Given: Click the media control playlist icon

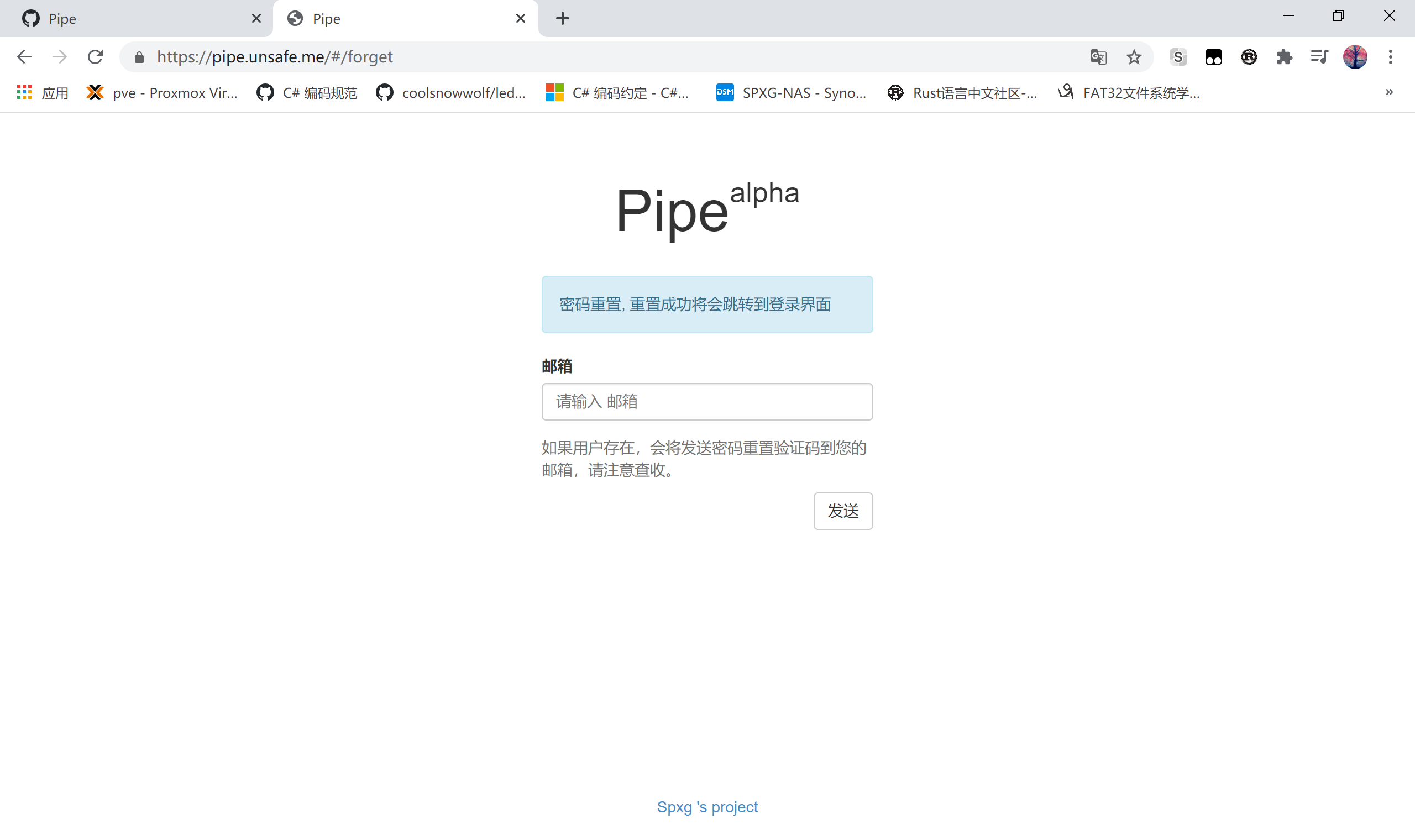Looking at the screenshot, I should click(1319, 56).
